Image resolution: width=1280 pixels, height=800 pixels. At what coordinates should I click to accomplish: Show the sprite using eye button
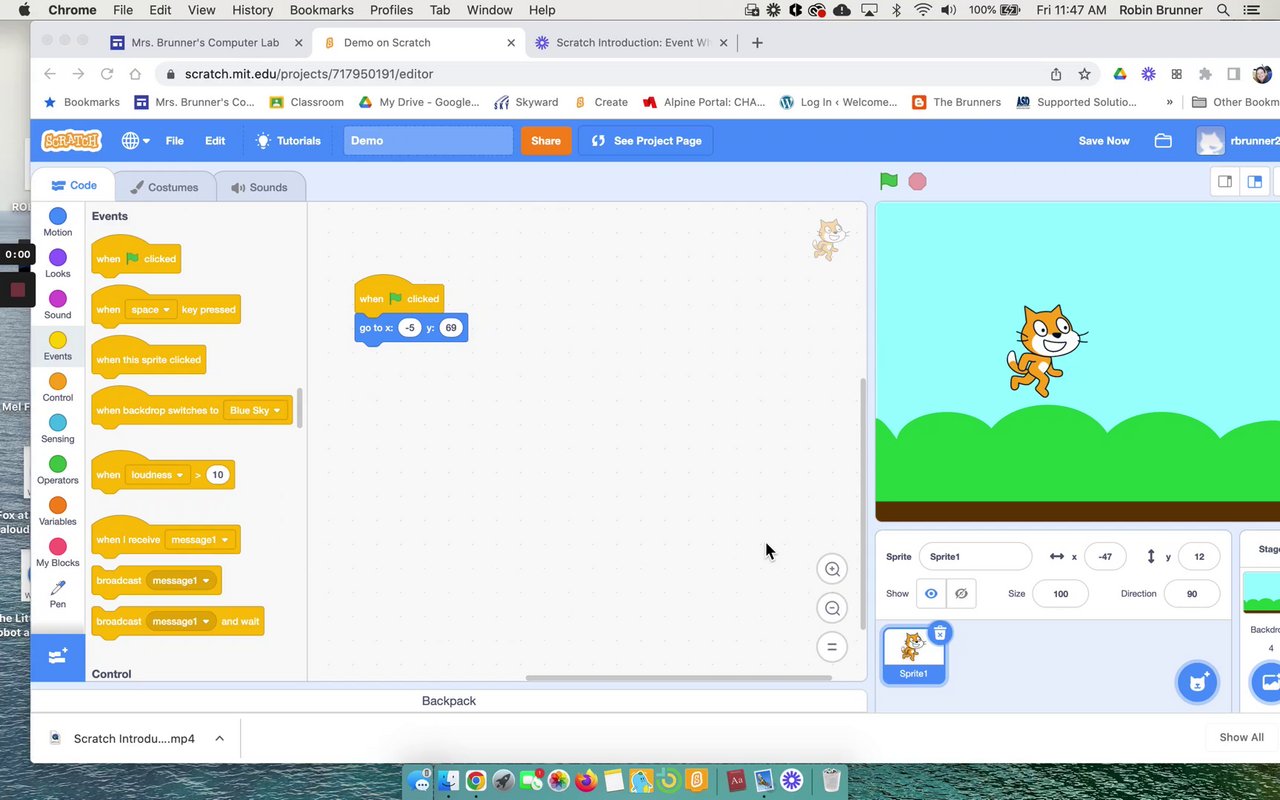pos(931,594)
